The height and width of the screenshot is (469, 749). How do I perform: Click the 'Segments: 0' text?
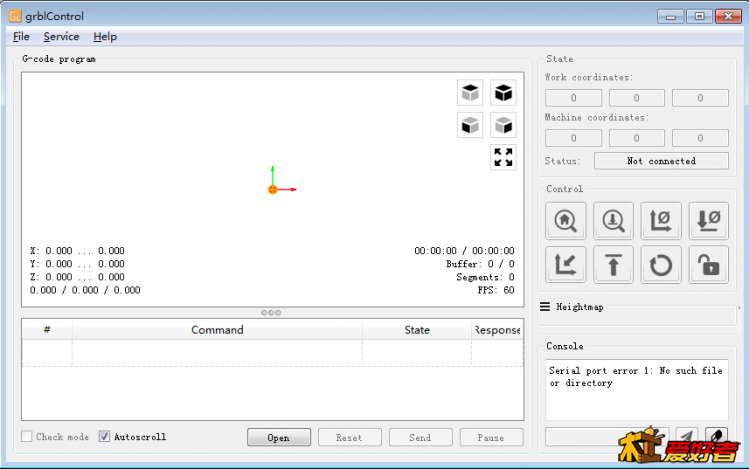click(x=485, y=277)
